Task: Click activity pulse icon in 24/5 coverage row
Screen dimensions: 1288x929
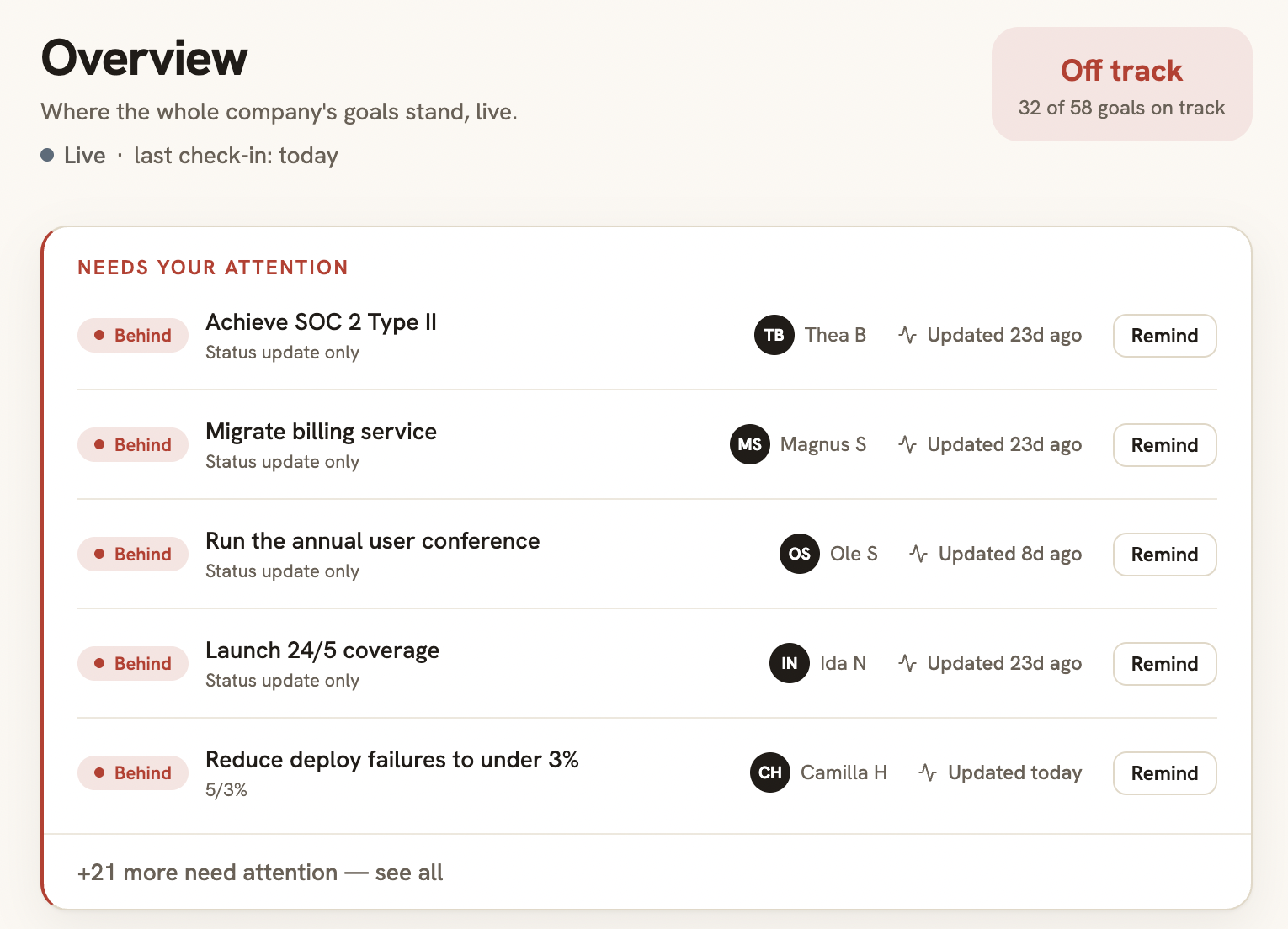Action: point(907,663)
